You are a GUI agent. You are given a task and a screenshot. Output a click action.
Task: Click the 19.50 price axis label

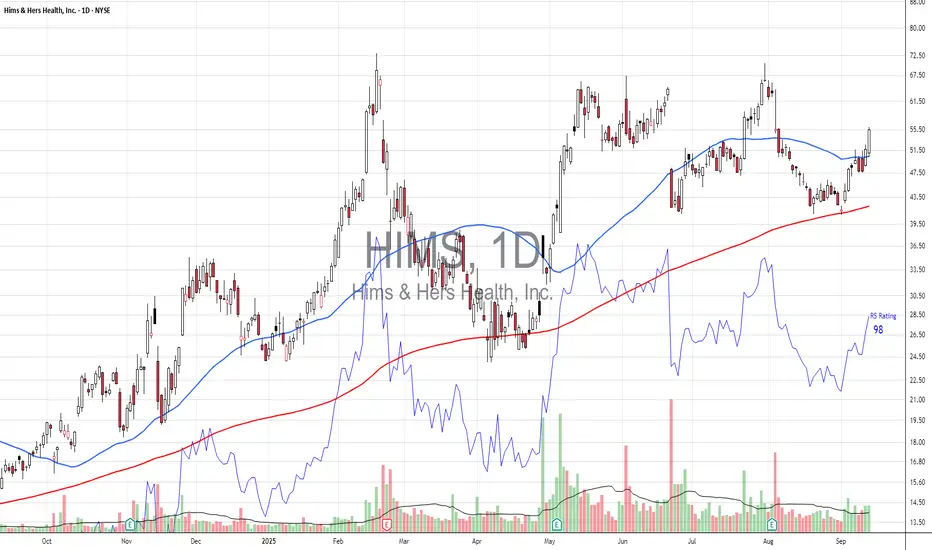[x=917, y=420]
